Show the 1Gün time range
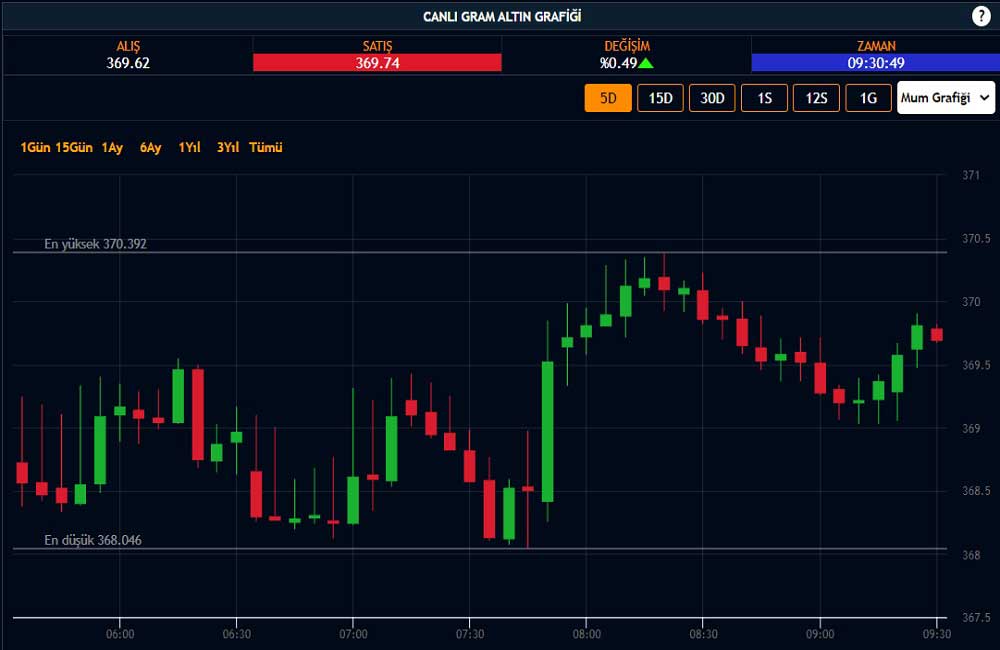Viewport: 1000px width, 650px height. [35, 148]
